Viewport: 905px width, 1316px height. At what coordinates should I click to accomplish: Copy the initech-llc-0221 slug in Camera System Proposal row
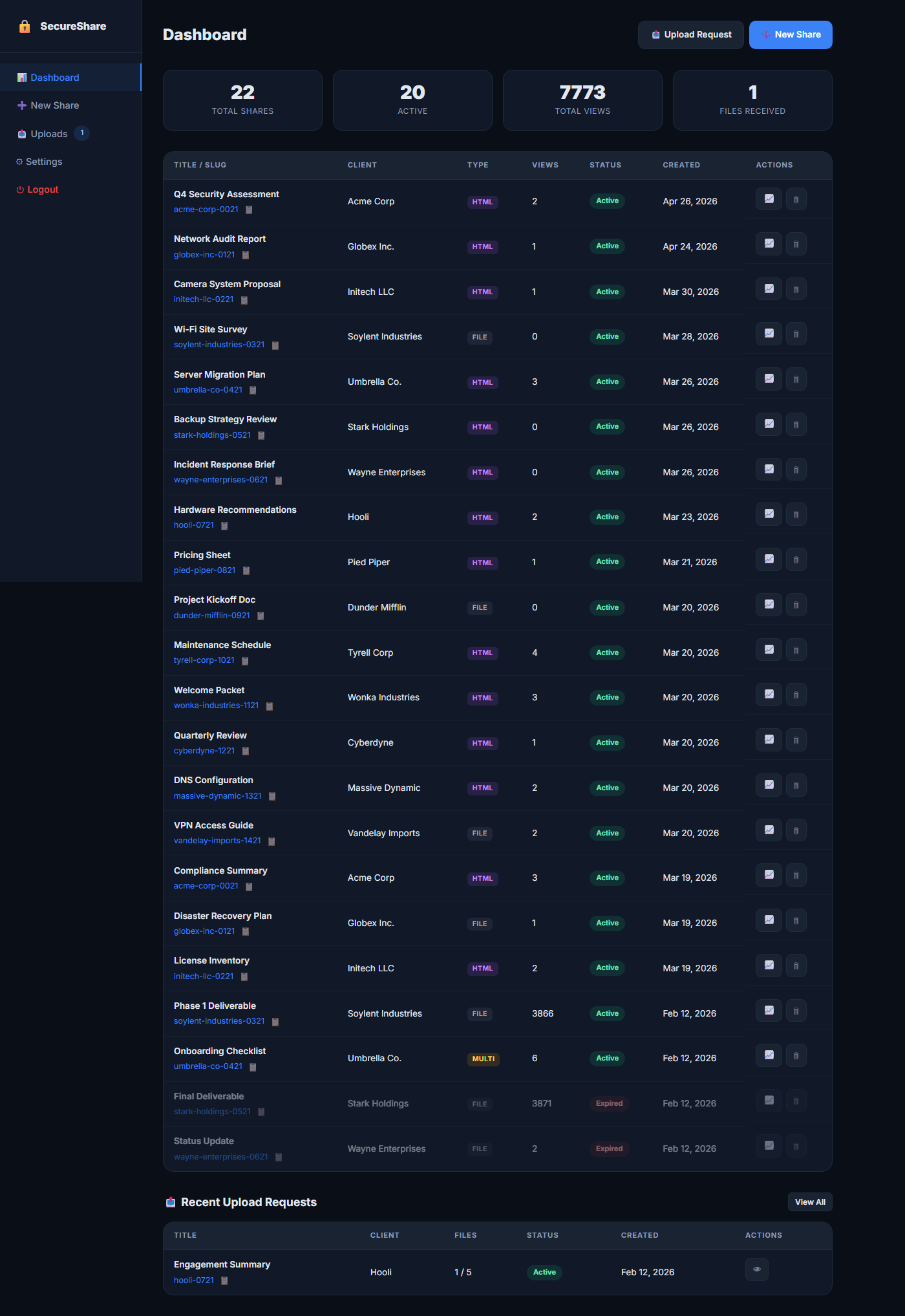click(x=244, y=300)
